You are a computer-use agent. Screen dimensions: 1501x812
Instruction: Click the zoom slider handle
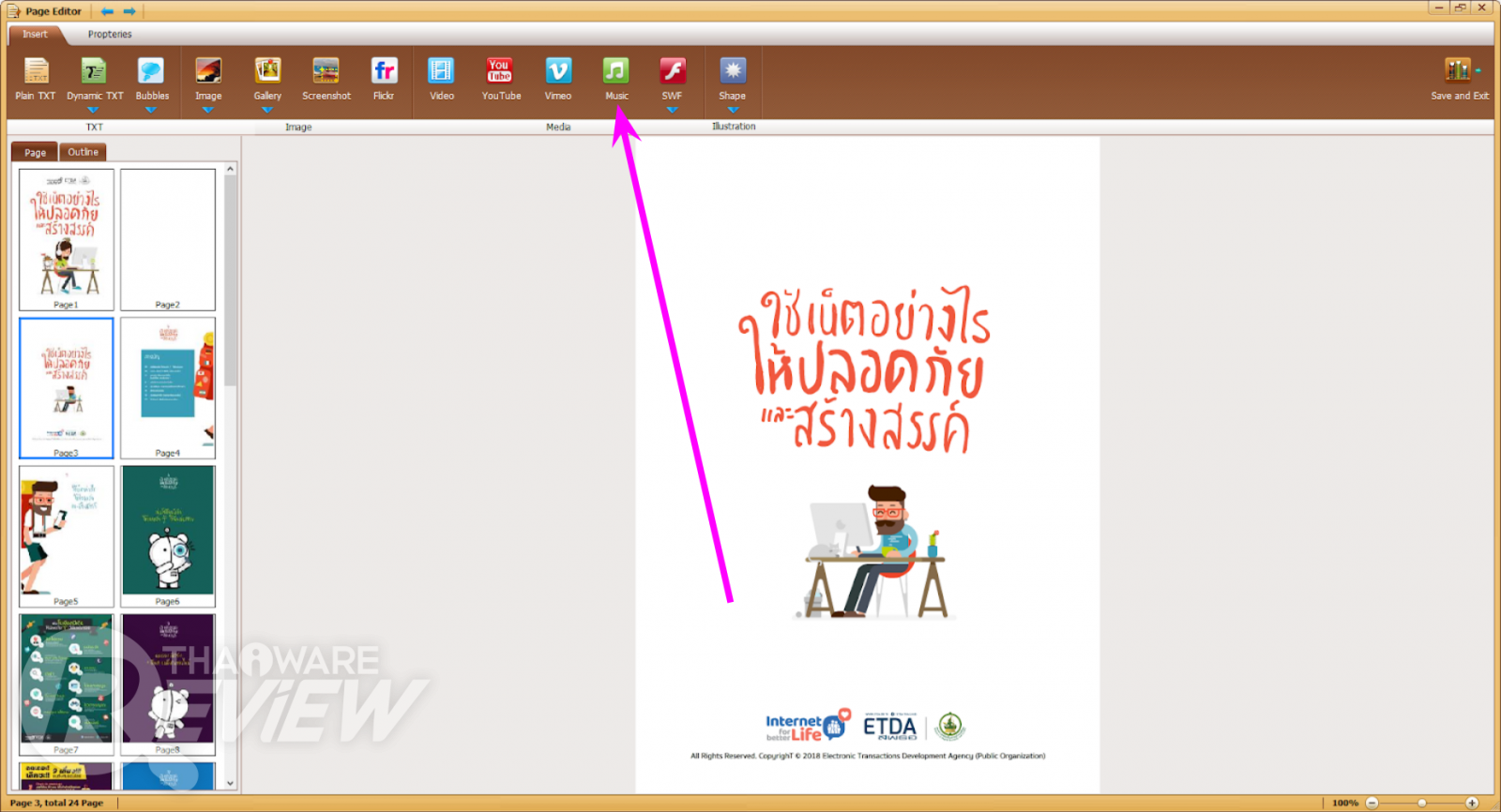pos(1422,803)
